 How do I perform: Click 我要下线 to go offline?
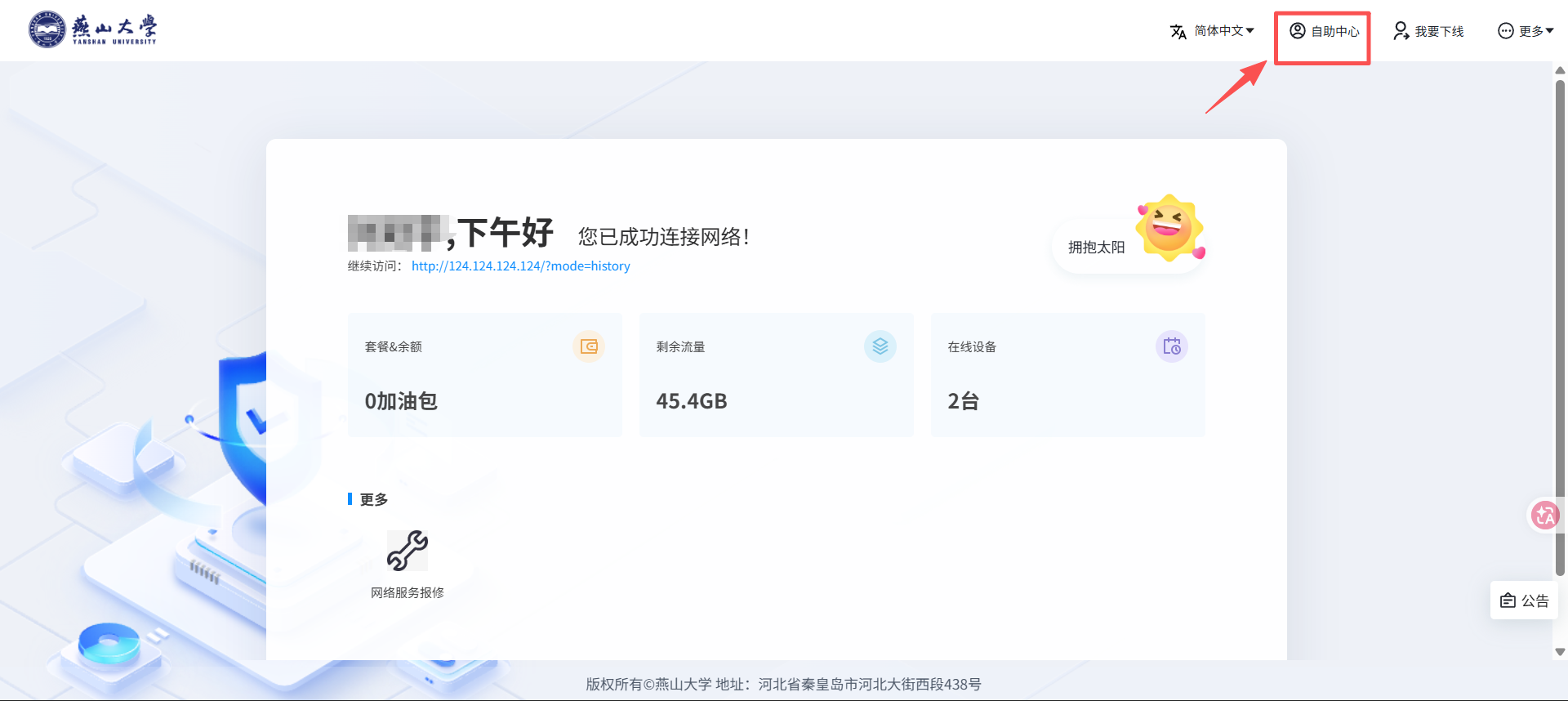1428,31
